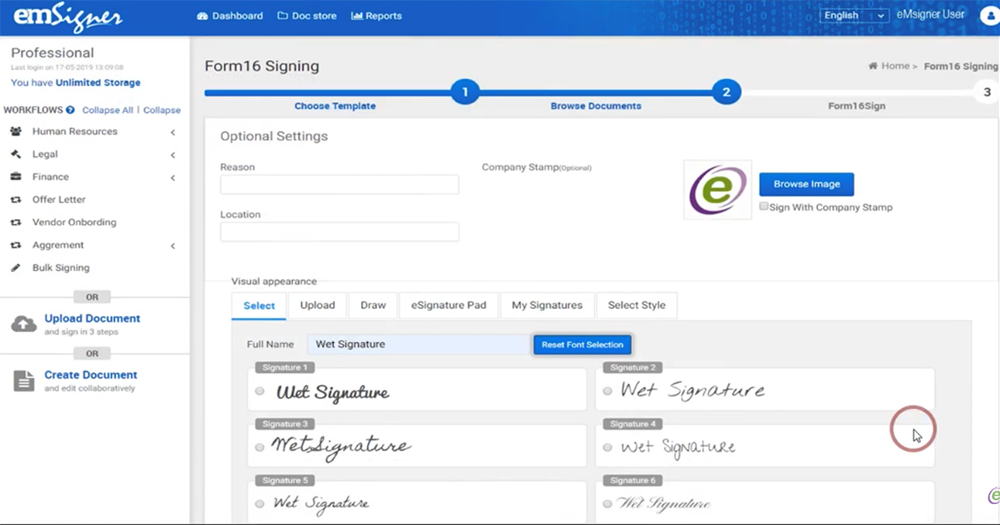The image size is (1000, 525).
Task: Click the Home breadcrumb icon
Action: (x=874, y=66)
